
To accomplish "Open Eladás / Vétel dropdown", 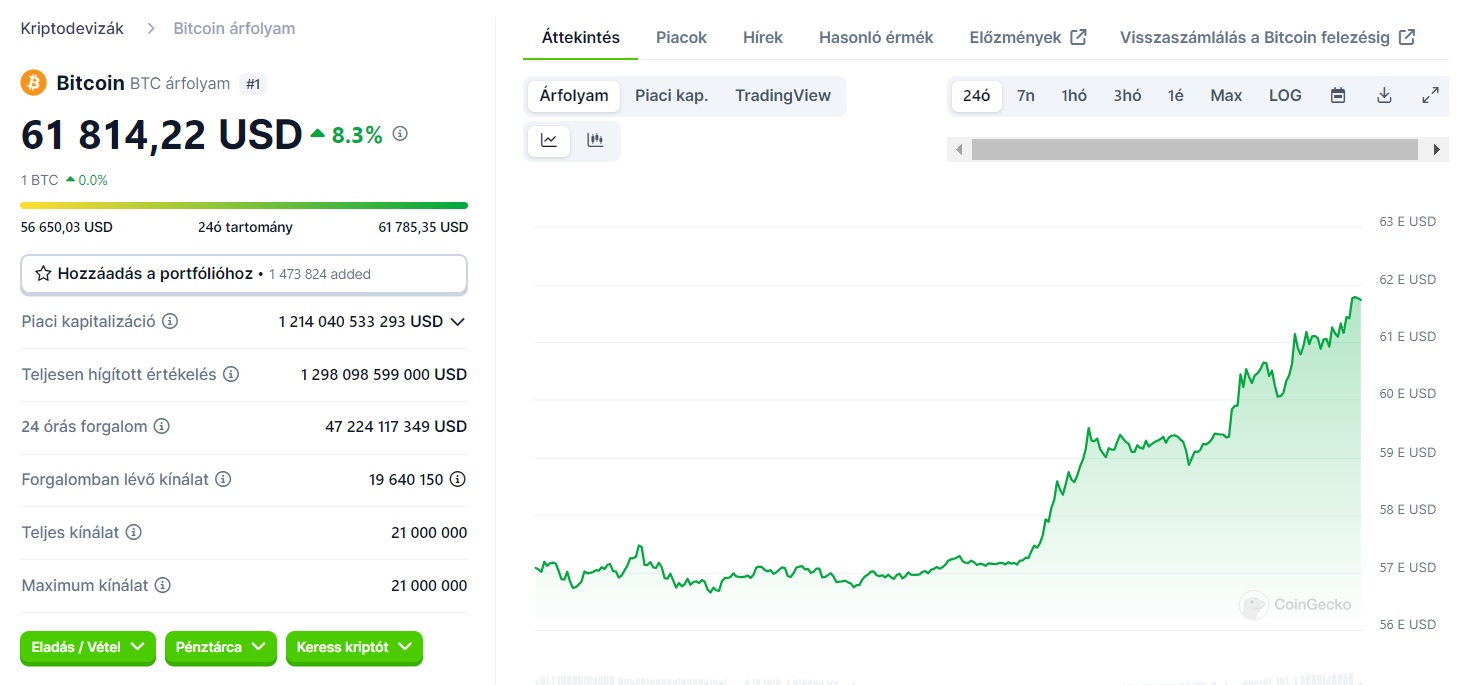I will click(88, 648).
